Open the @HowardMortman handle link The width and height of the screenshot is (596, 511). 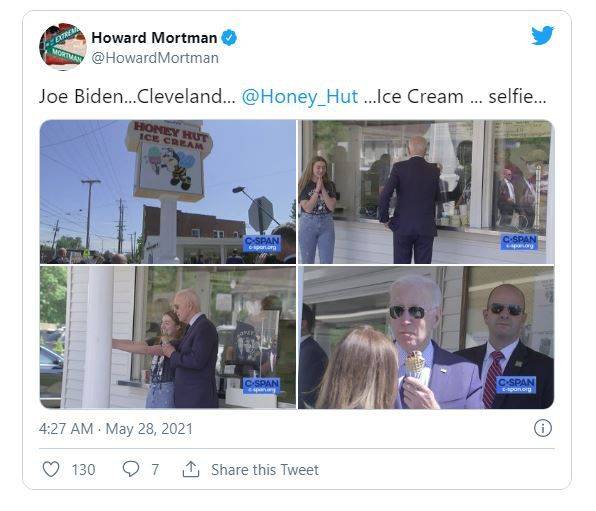(x=155, y=58)
